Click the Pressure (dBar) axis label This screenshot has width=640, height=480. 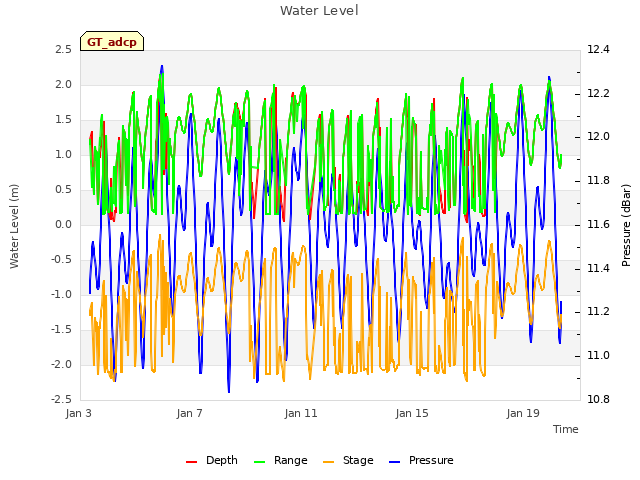pyautogui.click(x=626, y=225)
